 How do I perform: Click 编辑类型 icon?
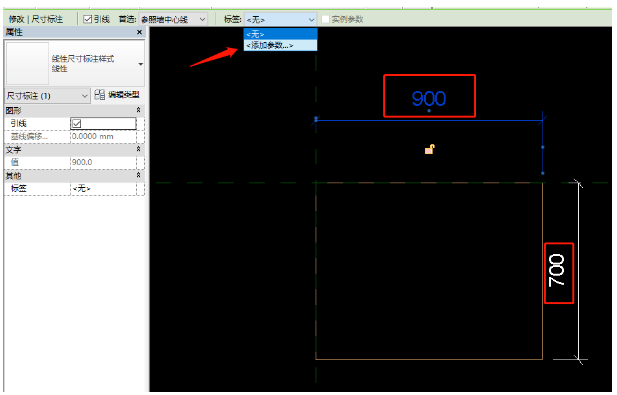pos(100,94)
